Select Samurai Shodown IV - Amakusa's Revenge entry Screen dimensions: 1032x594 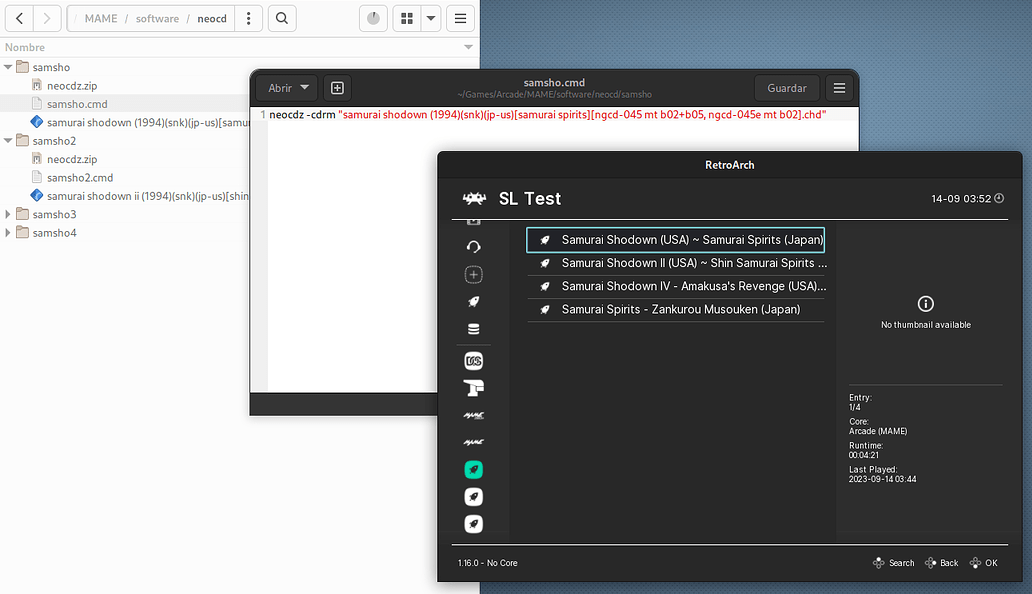pos(692,286)
